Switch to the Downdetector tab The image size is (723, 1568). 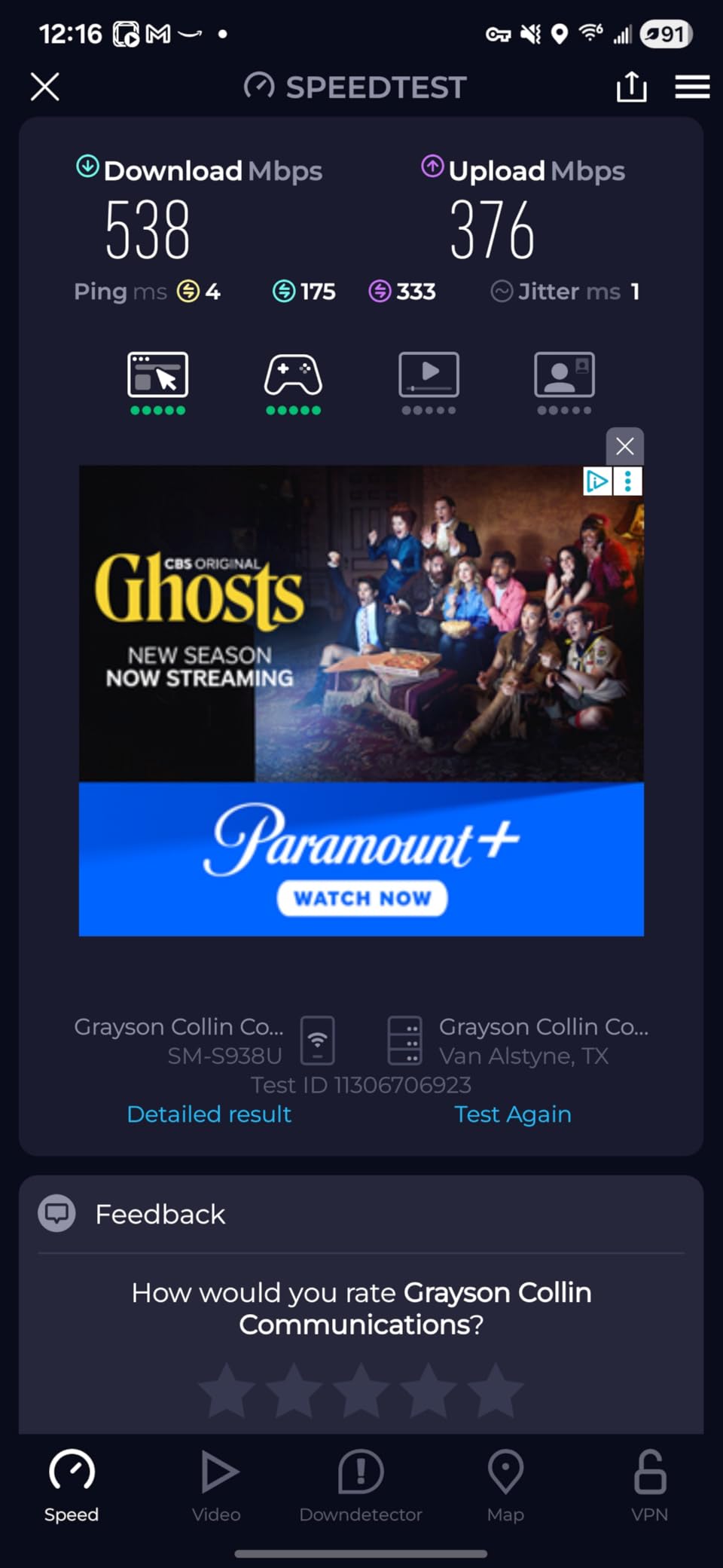pyautogui.click(x=361, y=1486)
